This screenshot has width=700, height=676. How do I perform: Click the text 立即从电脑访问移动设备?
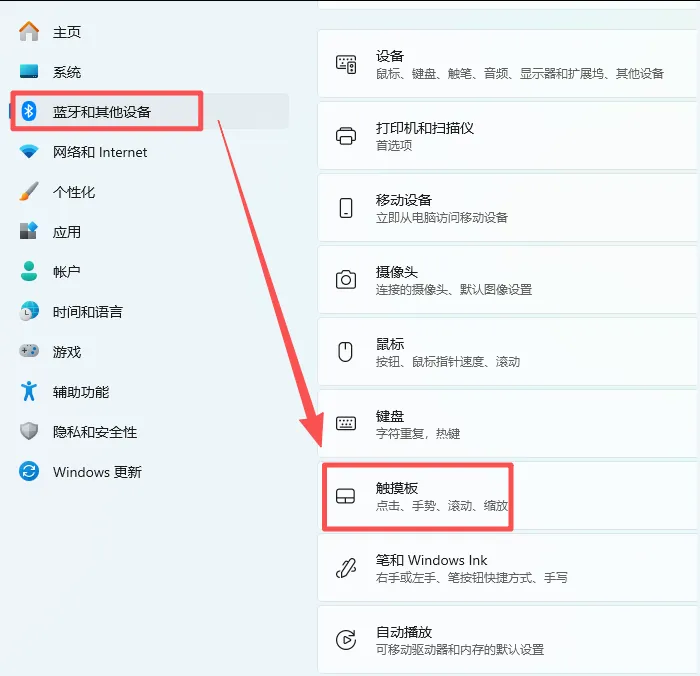coord(442,217)
